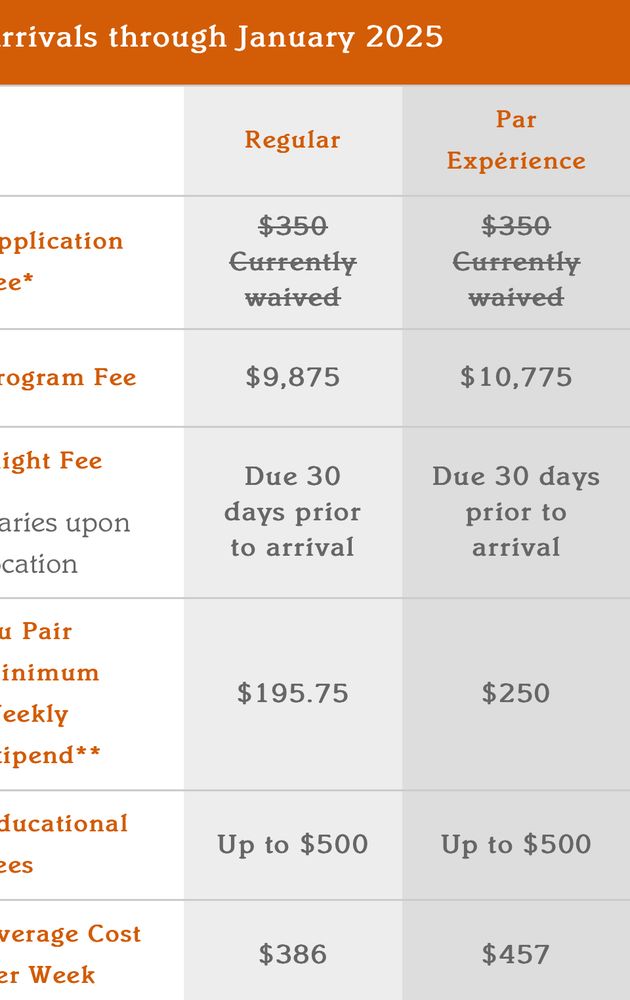The image size is (630, 1000).
Task: Click the Regular flight fee due text
Action: [x=293, y=511]
